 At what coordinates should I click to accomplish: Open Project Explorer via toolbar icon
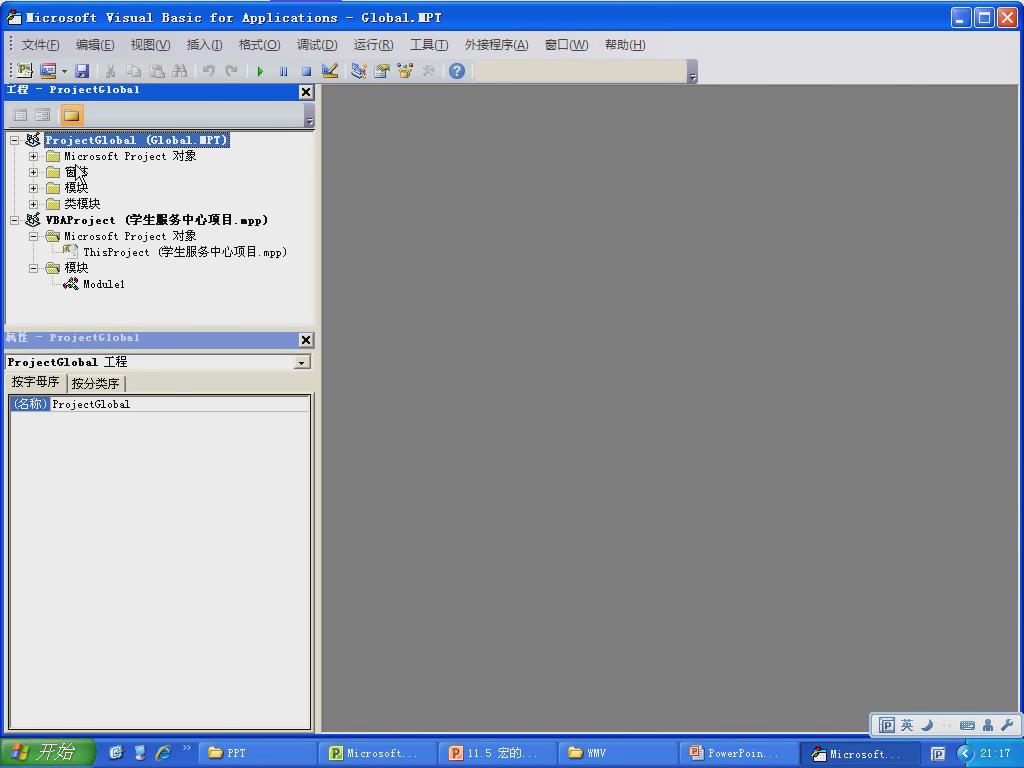point(359,71)
